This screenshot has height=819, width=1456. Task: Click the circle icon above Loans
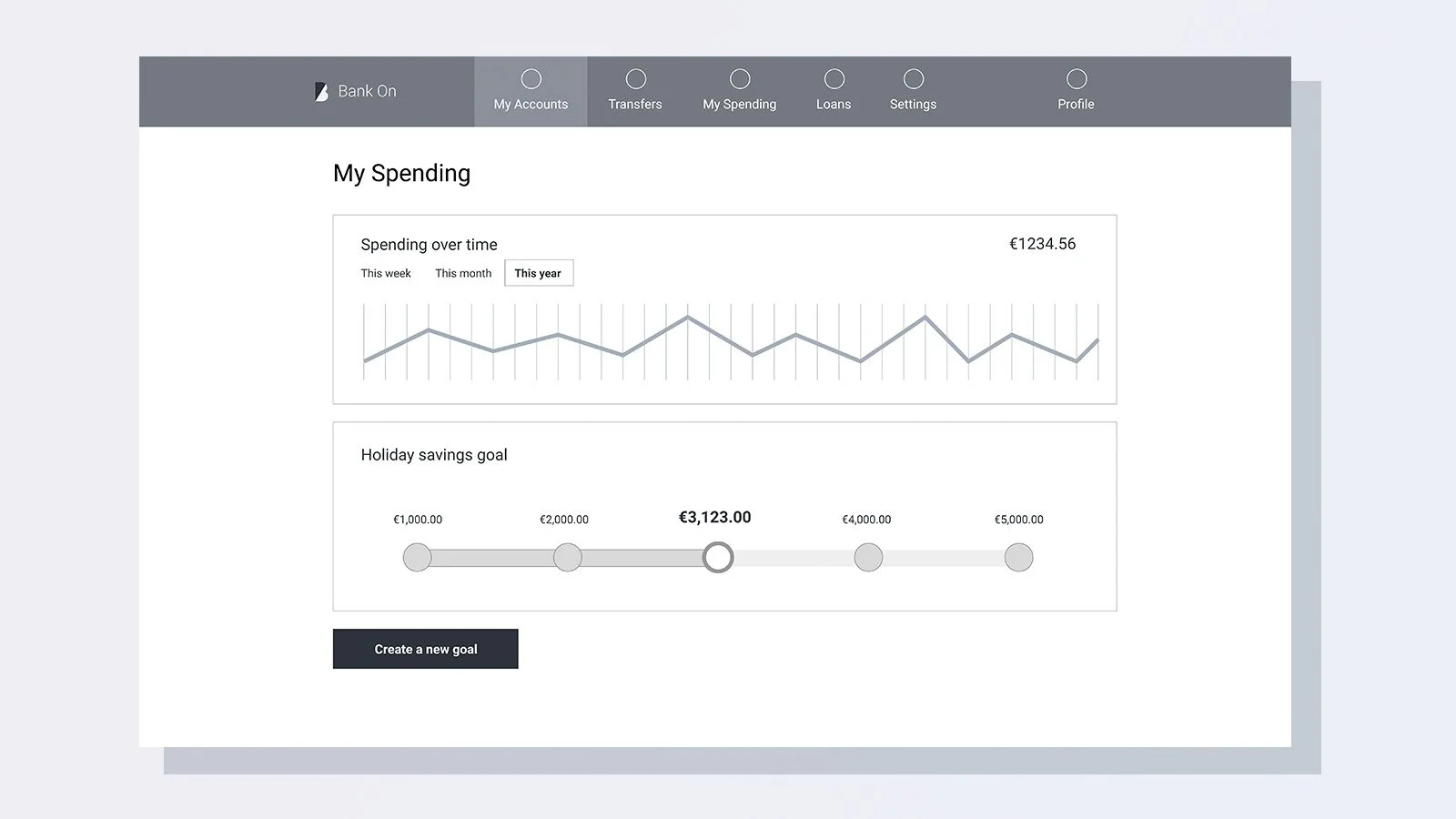pyautogui.click(x=834, y=79)
